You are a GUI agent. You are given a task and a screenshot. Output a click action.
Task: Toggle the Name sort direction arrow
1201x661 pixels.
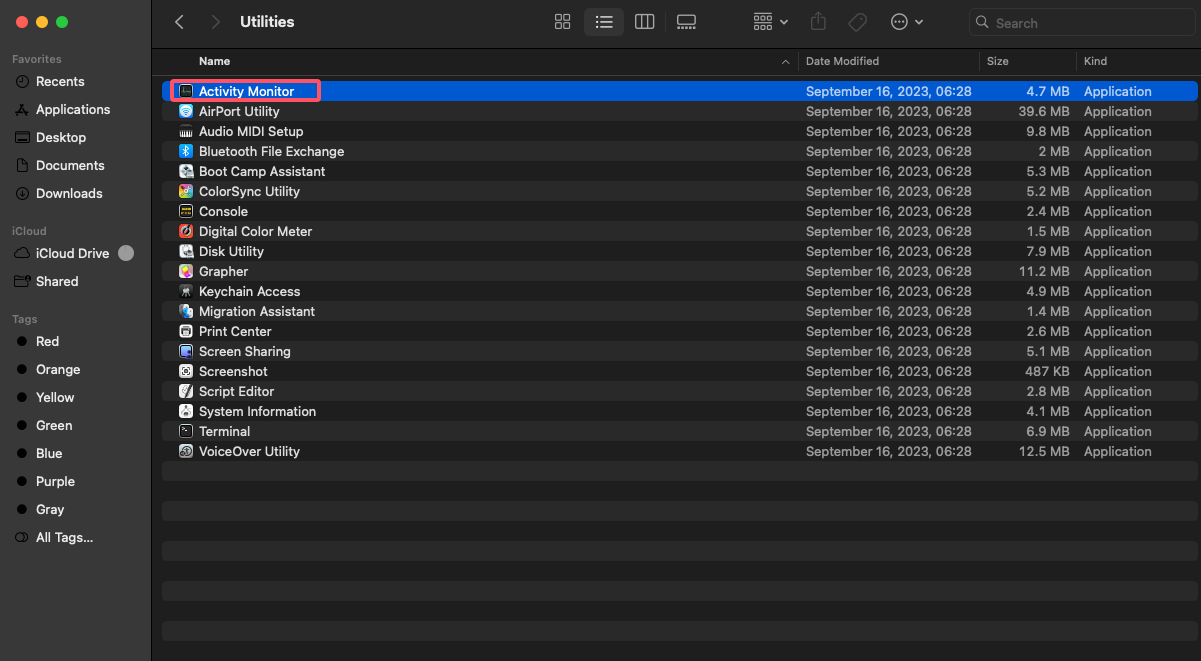point(785,62)
